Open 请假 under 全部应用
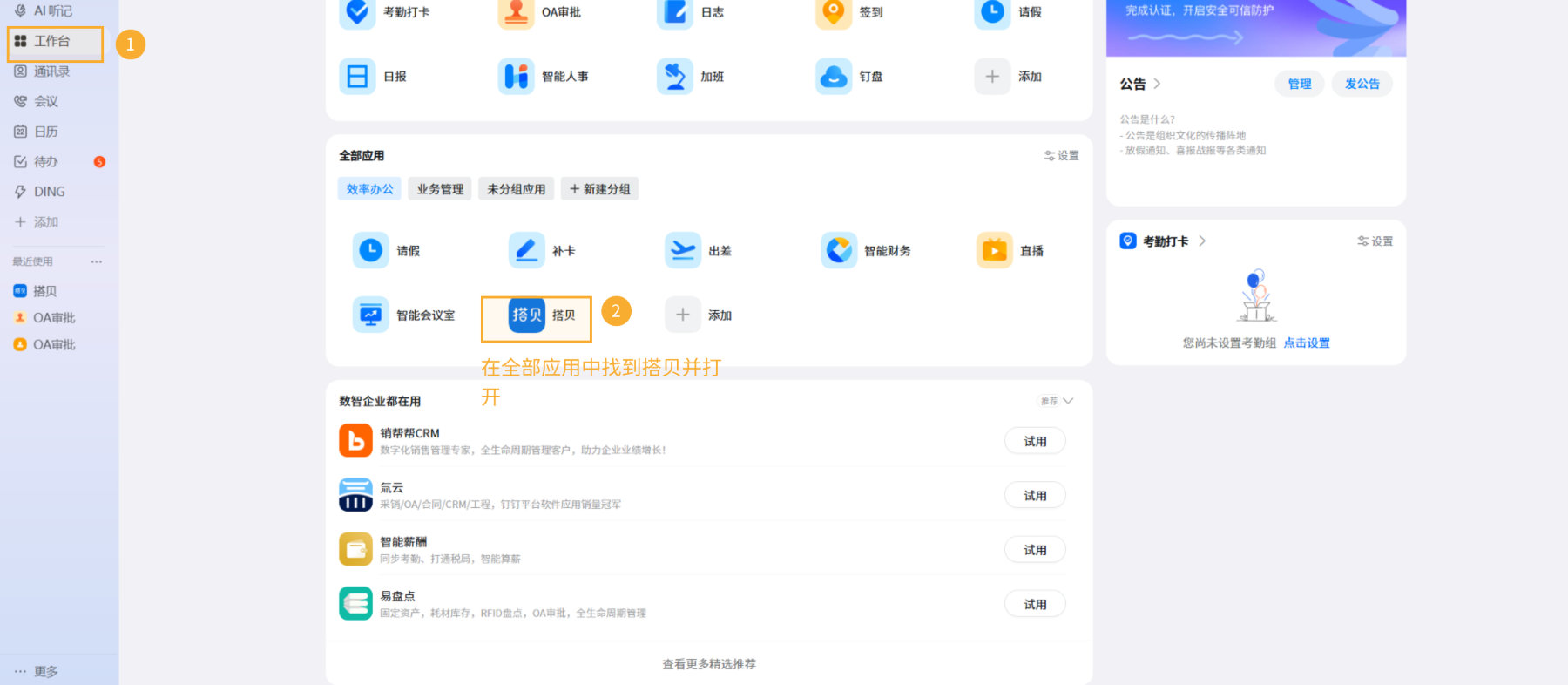This screenshot has width=1568, height=685. 371,251
